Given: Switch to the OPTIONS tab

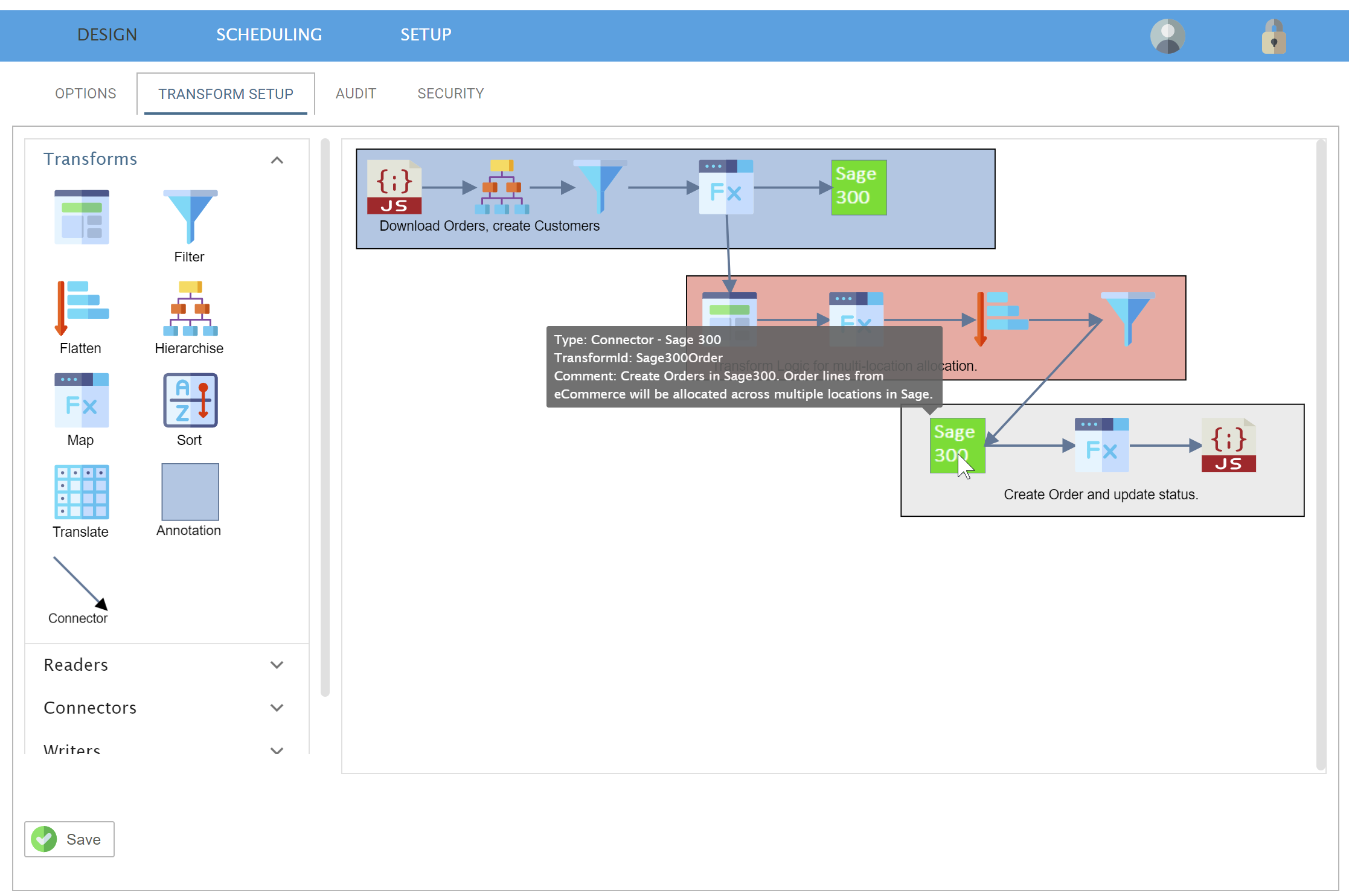Looking at the screenshot, I should [86, 94].
